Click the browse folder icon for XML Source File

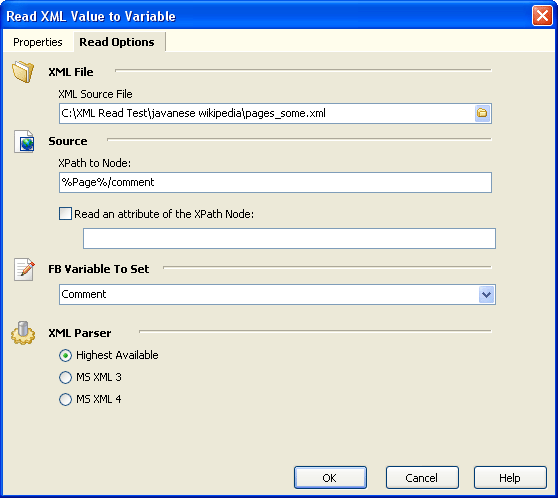483,113
